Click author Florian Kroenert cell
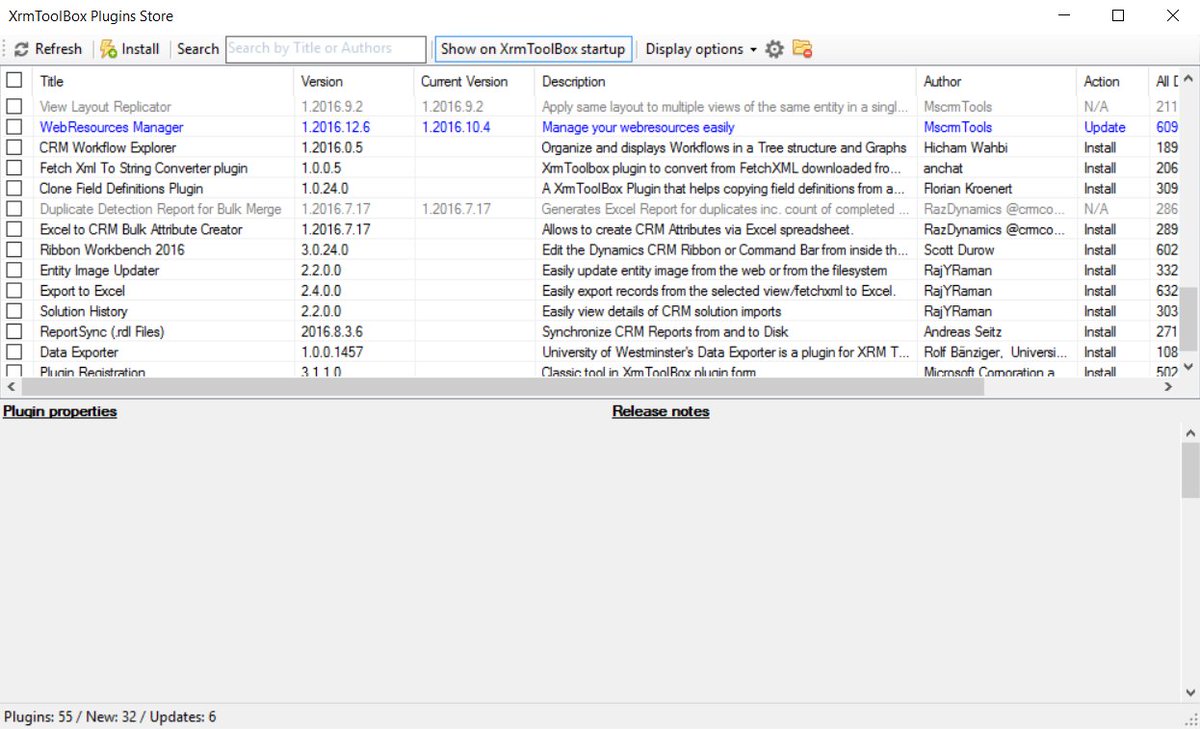Viewport: 1200px width, 729px height. (x=966, y=188)
